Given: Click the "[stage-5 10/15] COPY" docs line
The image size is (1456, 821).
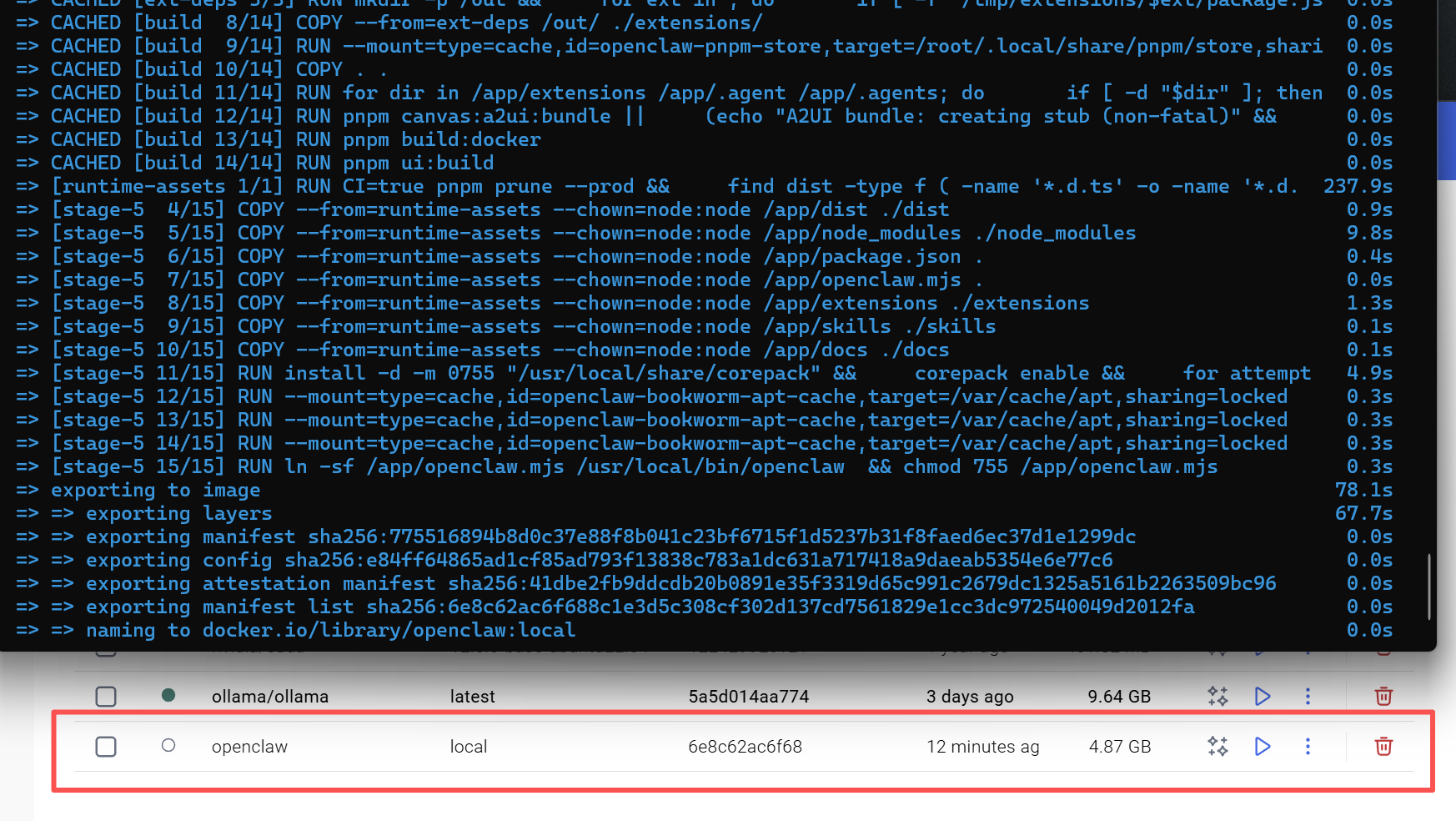Looking at the screenshot, I should point(482,350).
